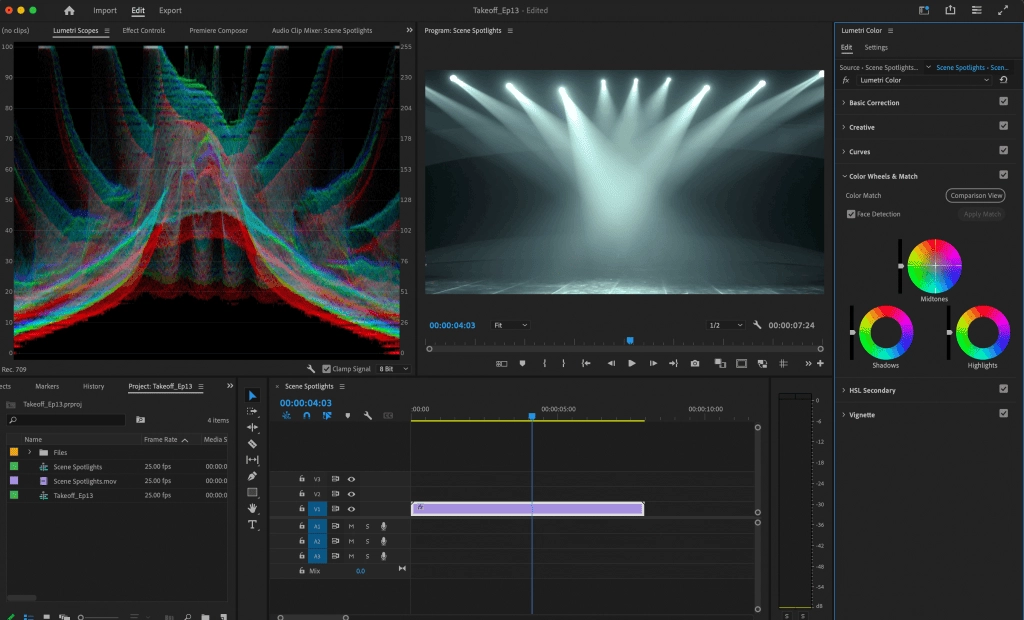This screenshot has height=620, width=1024.
Task: Click the Midtones color wheel
Action: [x=935, y=265]
